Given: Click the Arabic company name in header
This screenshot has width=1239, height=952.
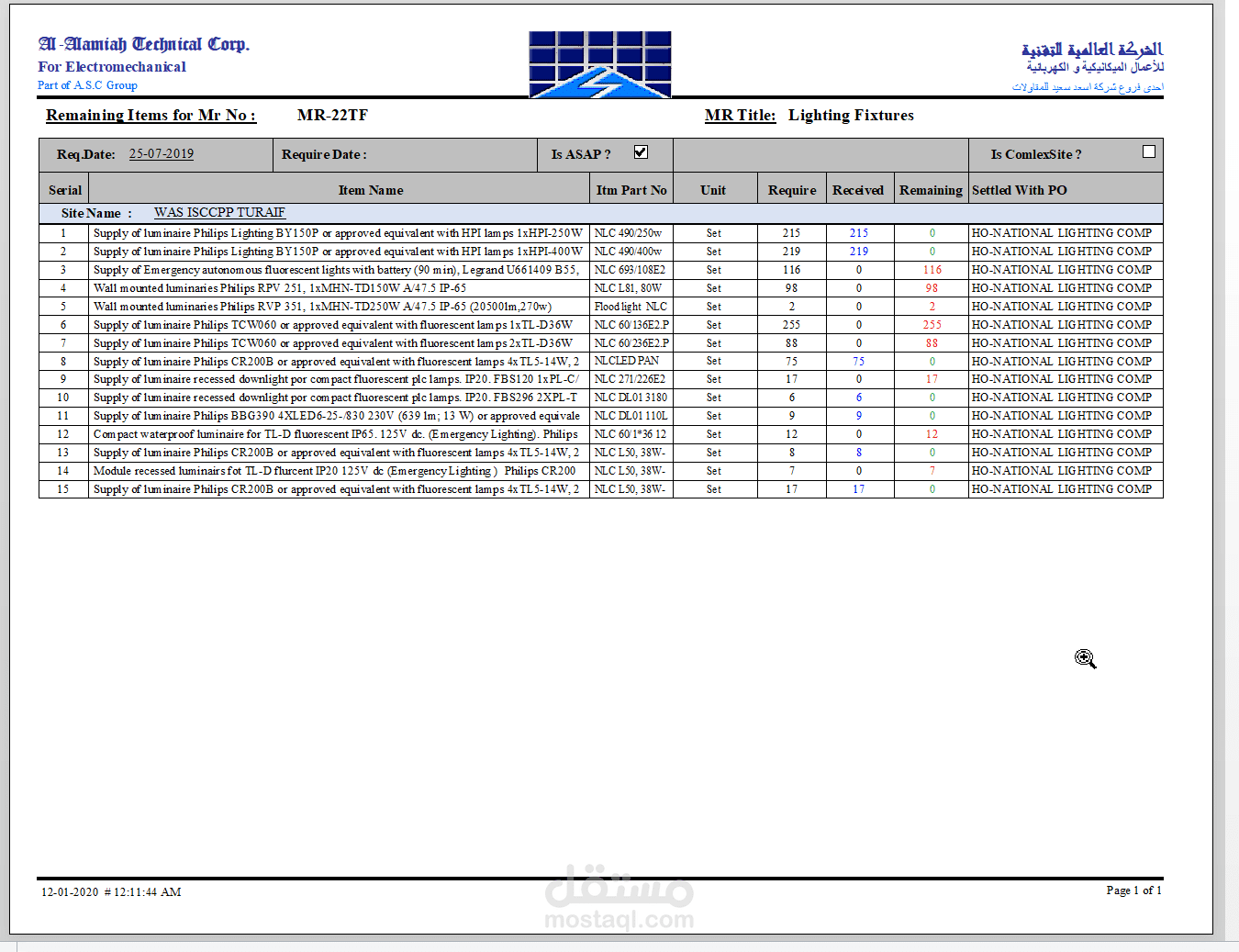Looking at the screenshot, I should pyautogui.click(x=1092, y=49).
